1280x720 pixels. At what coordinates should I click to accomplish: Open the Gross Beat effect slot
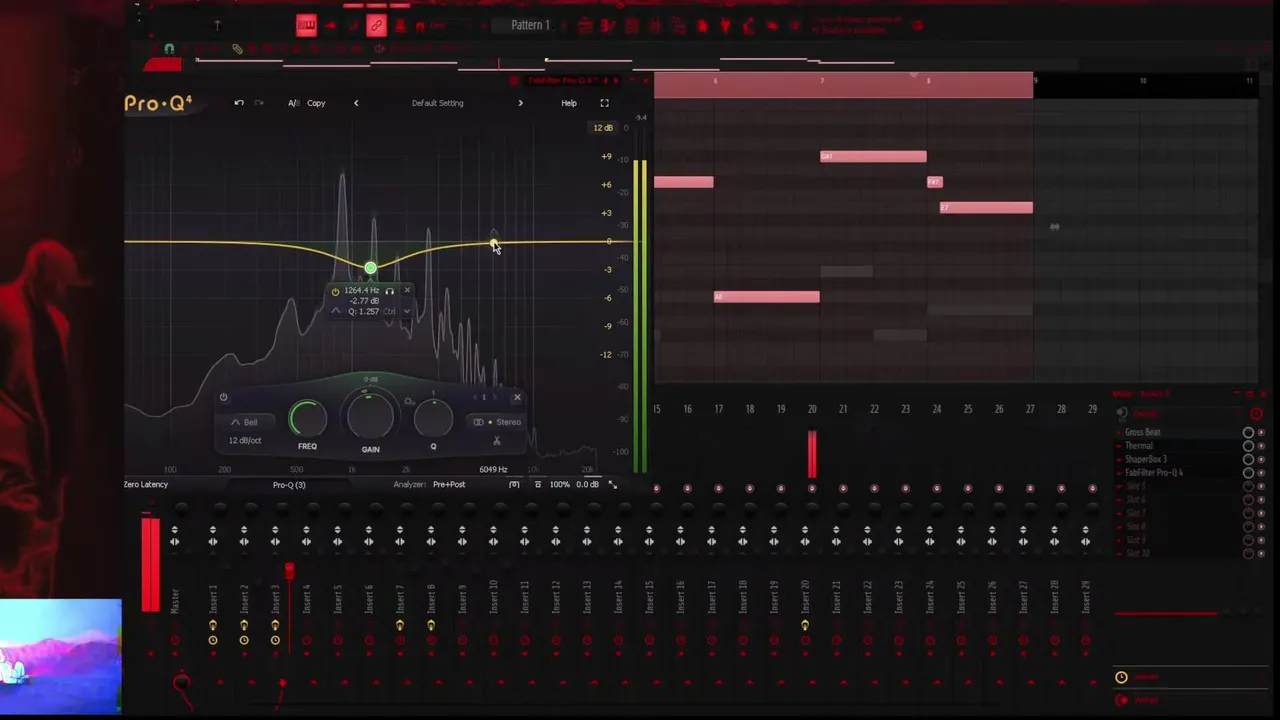[x=1143, y=433]
